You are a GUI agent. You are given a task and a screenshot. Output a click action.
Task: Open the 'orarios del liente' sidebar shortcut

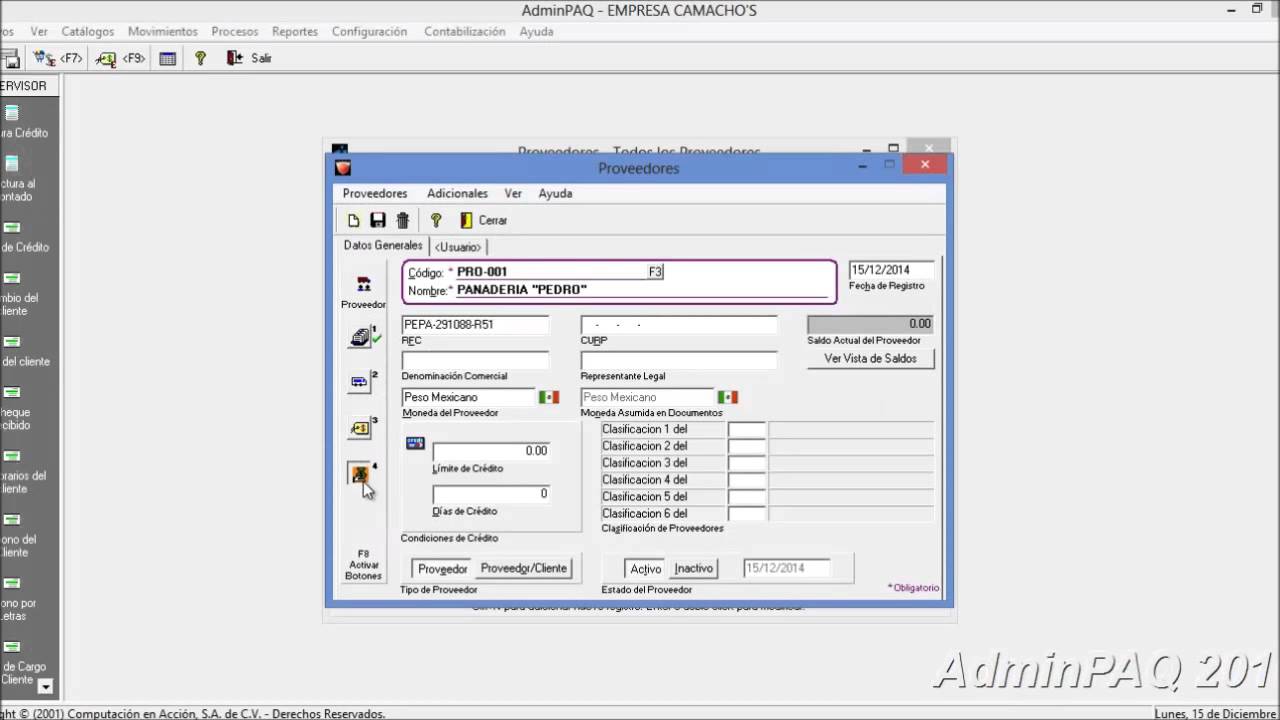22,472
